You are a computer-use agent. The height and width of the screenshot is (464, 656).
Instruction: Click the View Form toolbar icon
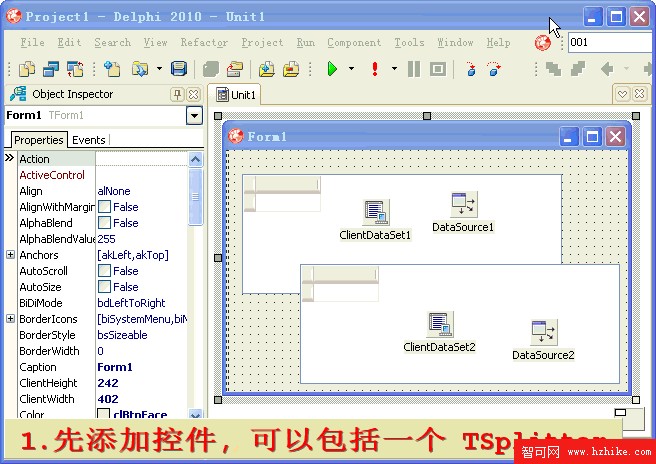tap(51, 69)
